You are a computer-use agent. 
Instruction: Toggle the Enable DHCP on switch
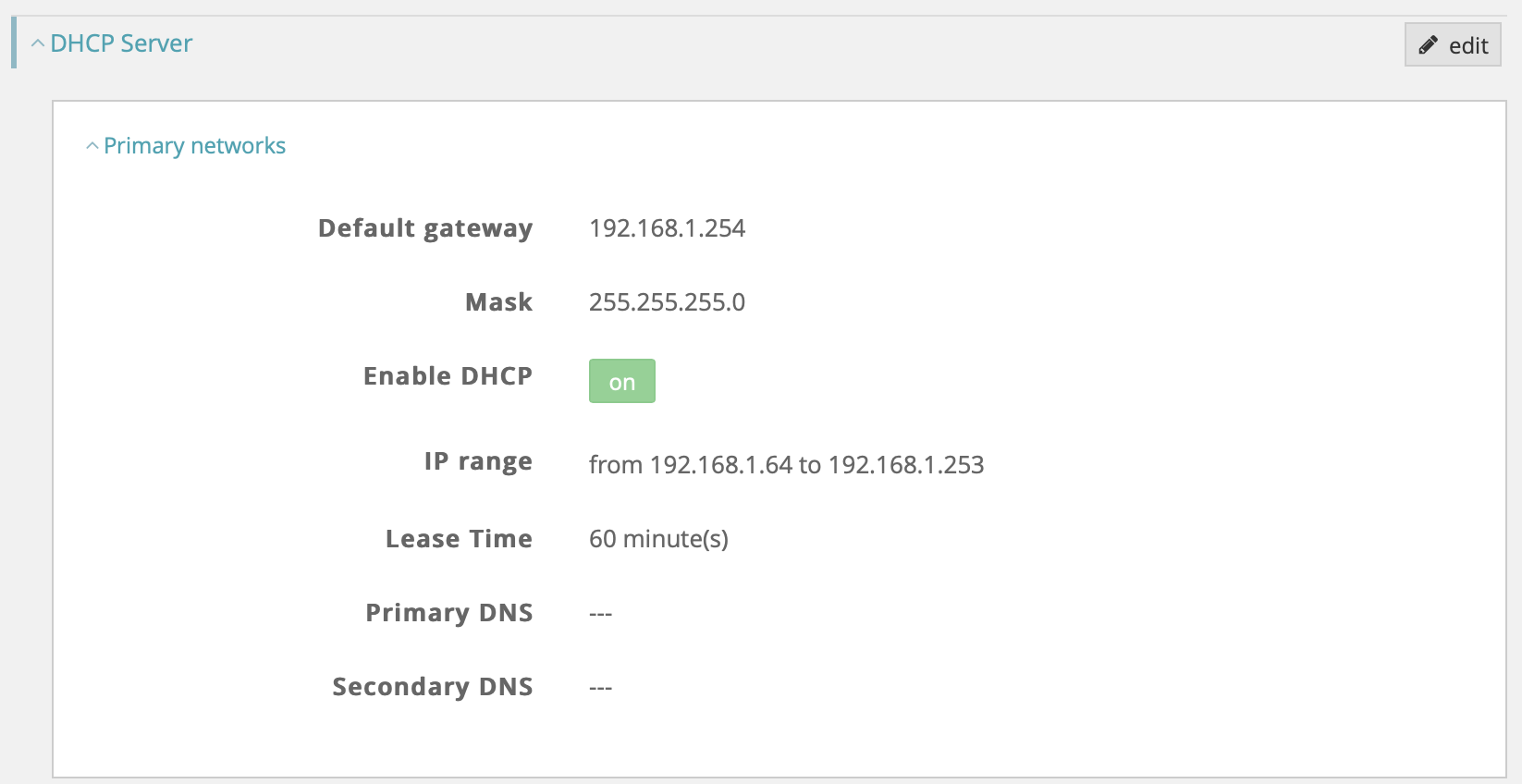[x=621, y=382]
